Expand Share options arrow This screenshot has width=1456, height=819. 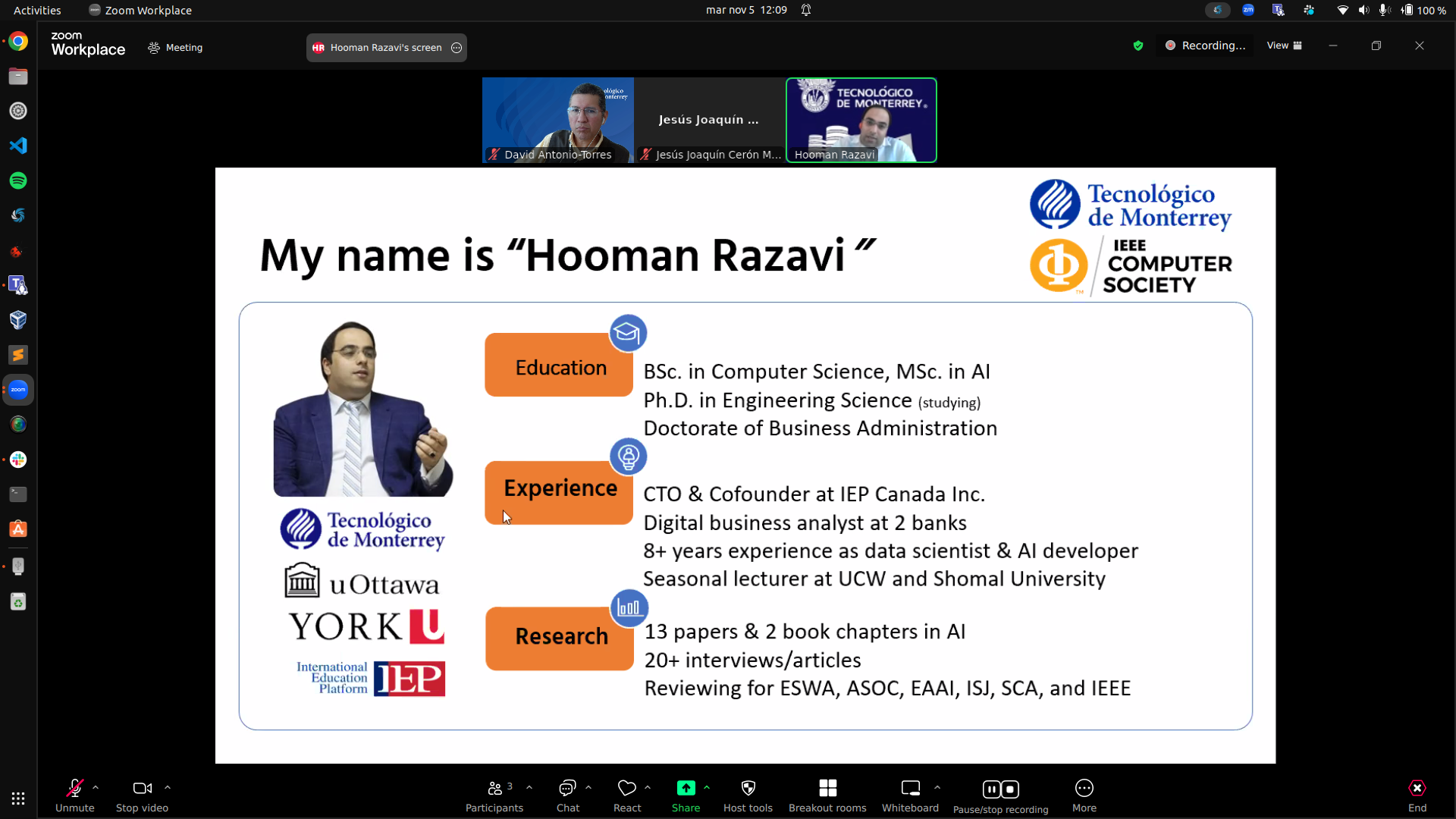pyautogui.click(x=707, y=788)
